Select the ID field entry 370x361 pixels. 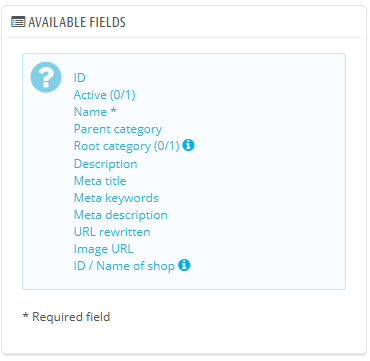click(79, 78)
